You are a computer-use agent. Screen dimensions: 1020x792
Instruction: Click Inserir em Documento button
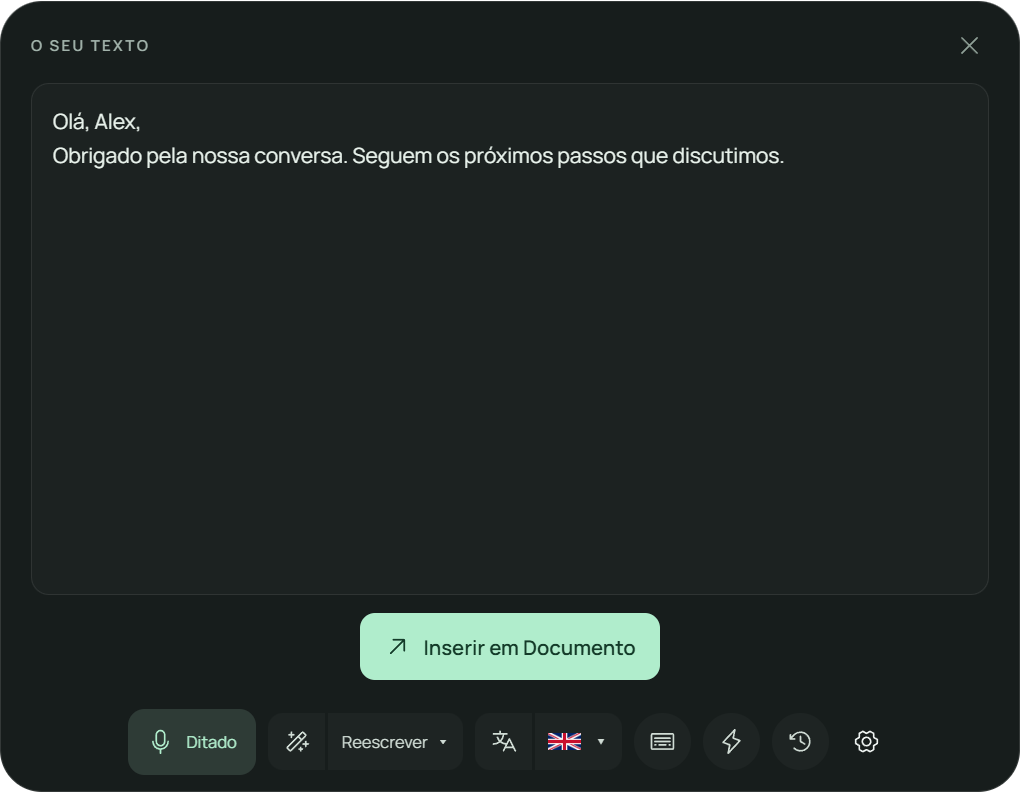[509, 646]
